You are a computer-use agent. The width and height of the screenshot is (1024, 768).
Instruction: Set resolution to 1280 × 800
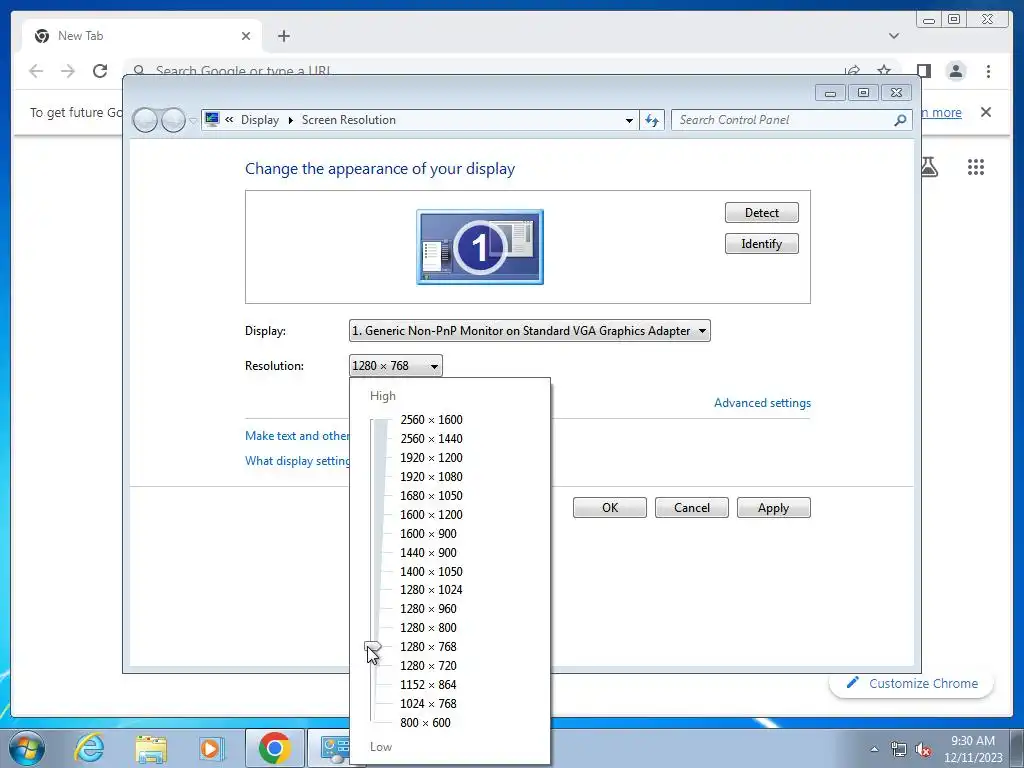pyautogui.click(x=428, y=627)
